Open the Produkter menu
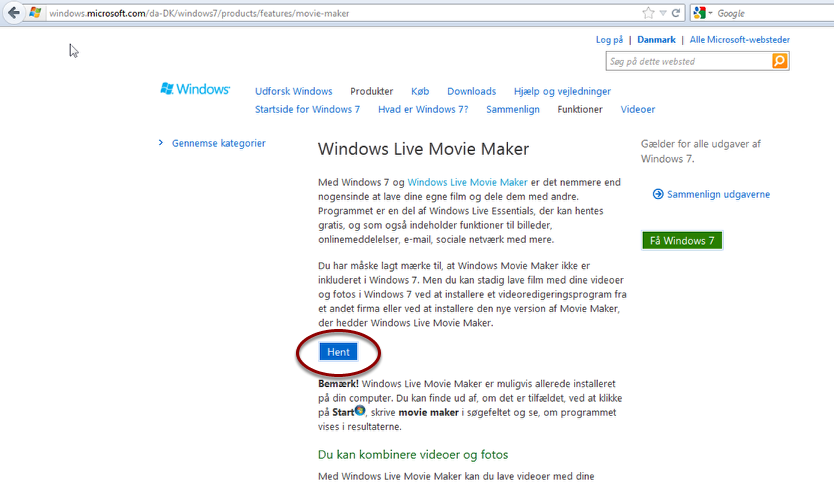This screenshot has width=834, height=482. (x=372, y=92)
